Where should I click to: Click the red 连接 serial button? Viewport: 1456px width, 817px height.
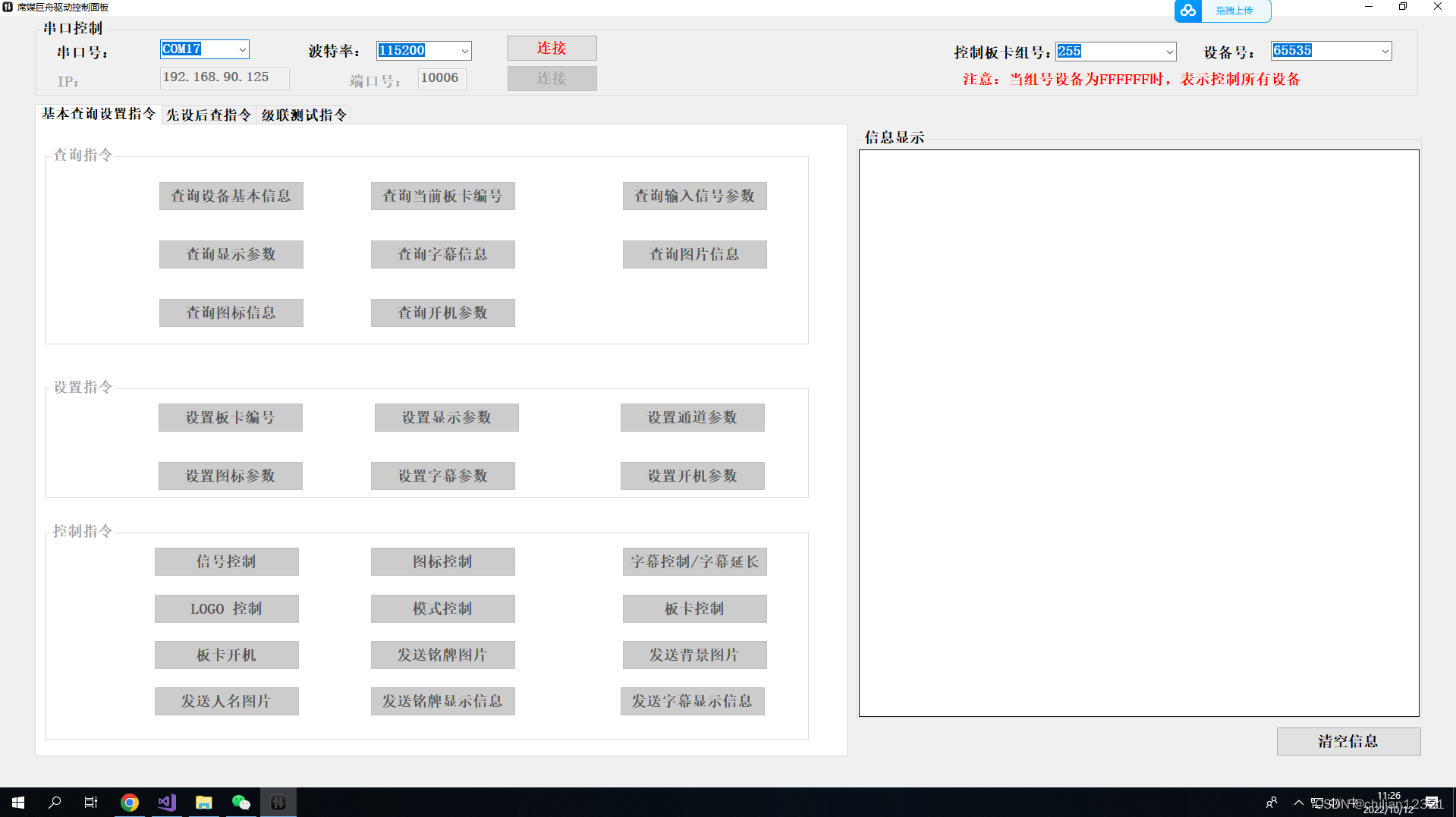click(552, 48)
